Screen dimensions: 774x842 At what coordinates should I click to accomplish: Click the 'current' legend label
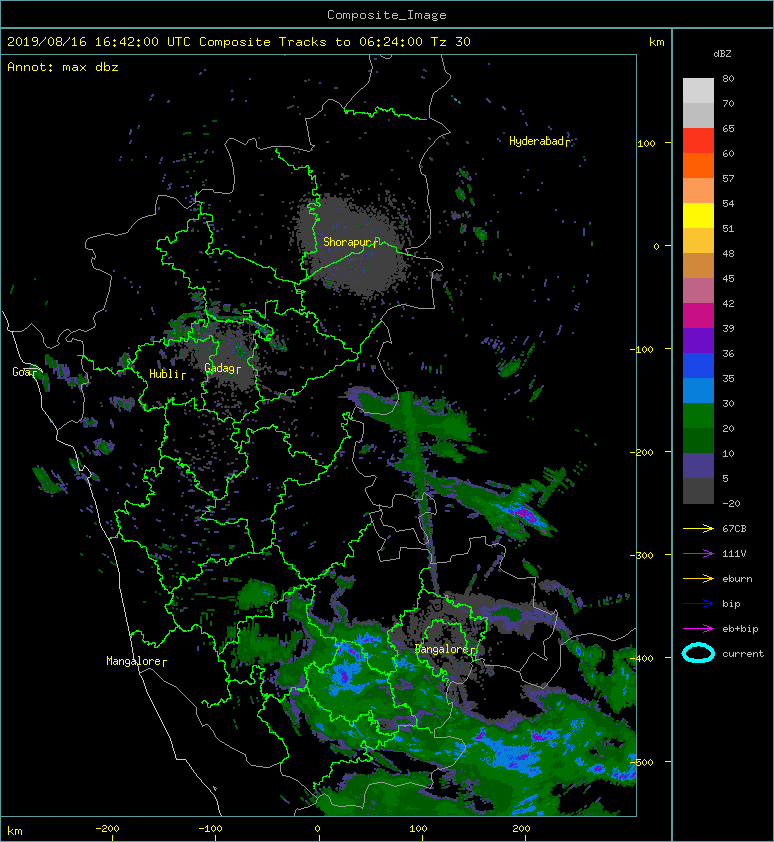coord(743,654)
